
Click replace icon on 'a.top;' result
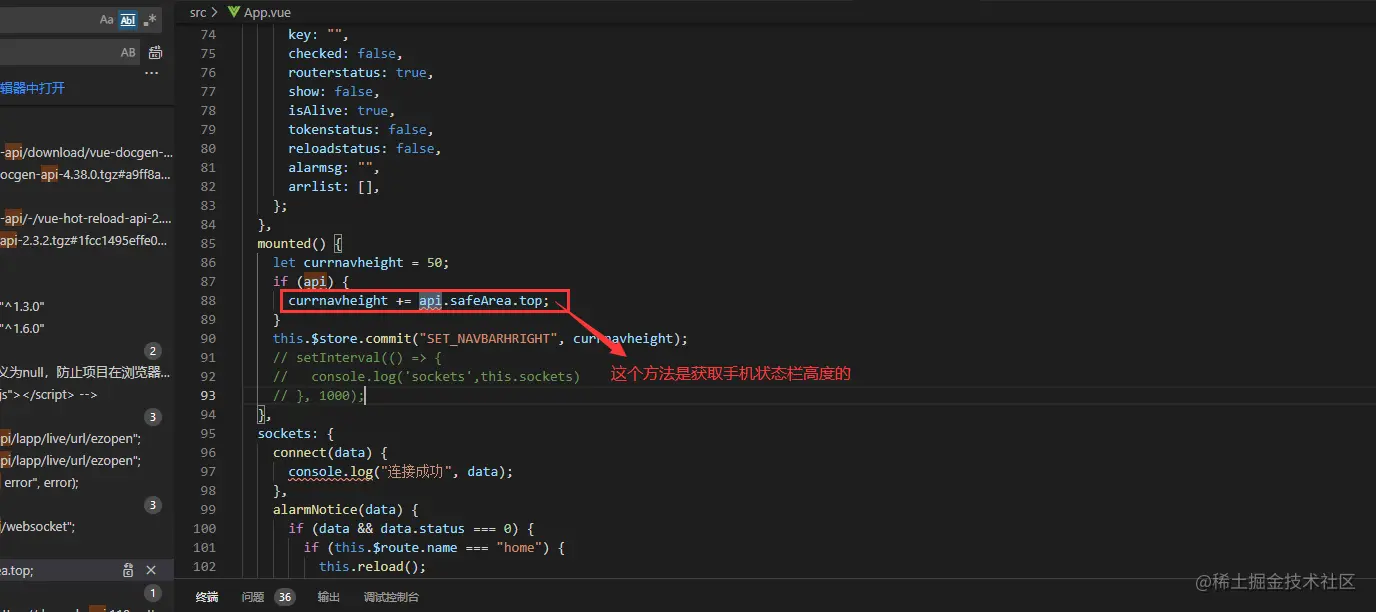(x=128, y=570)
